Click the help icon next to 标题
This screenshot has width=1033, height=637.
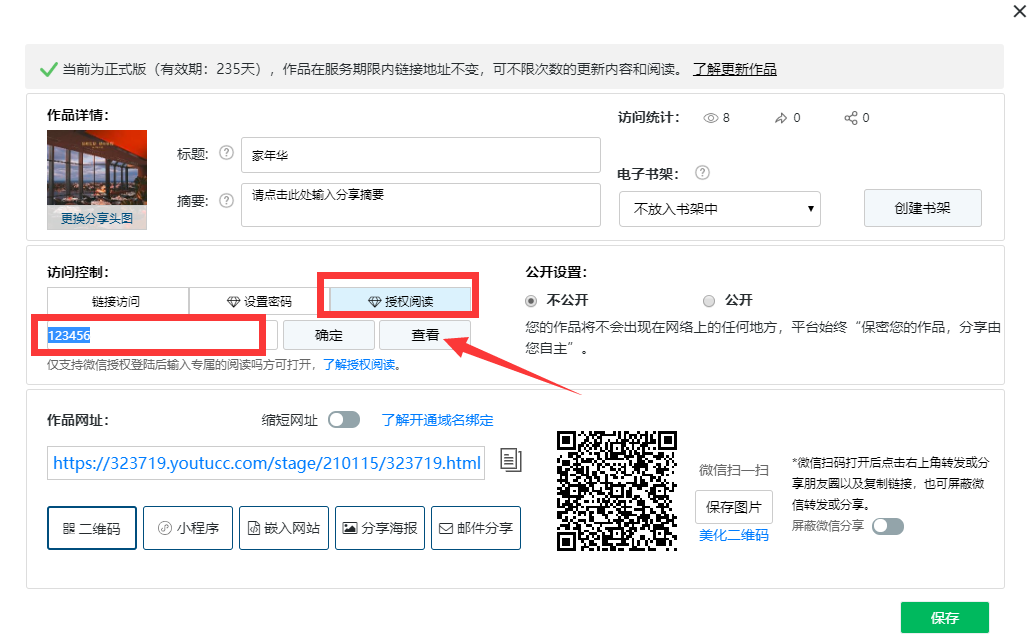point(226,153)
